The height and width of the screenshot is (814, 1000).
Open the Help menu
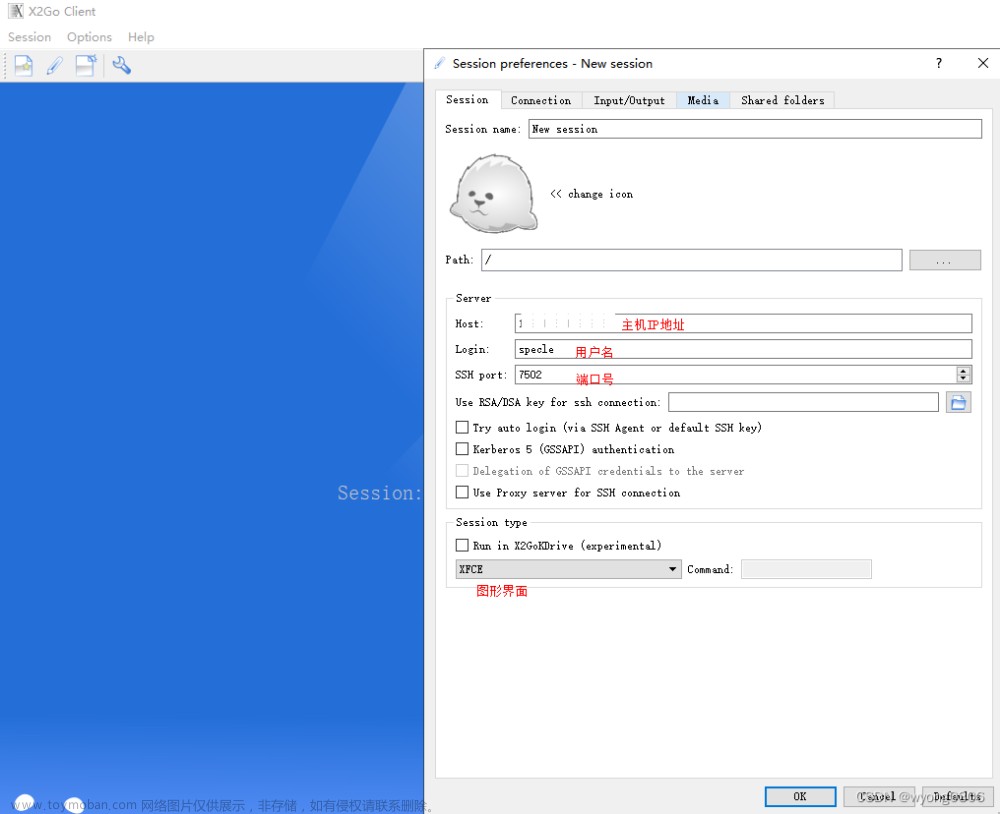pyautogui.click(x=141, y=37)
